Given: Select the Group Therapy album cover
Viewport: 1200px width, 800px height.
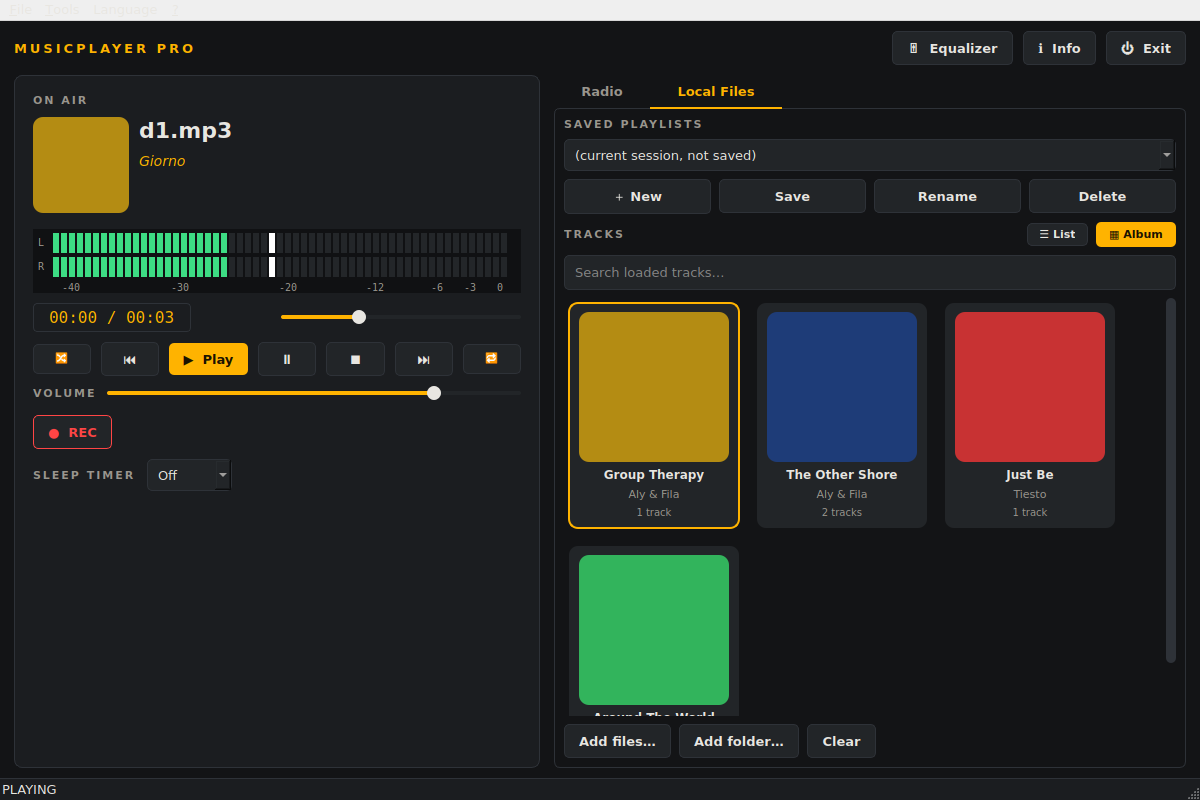Looking at the screenshot, I should [654, 387].
